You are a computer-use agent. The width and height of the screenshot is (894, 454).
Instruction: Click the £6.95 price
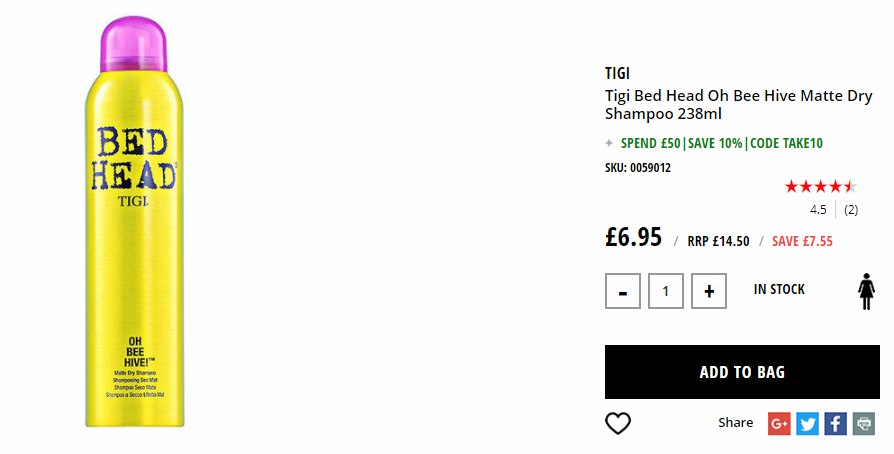click(633, 237)
